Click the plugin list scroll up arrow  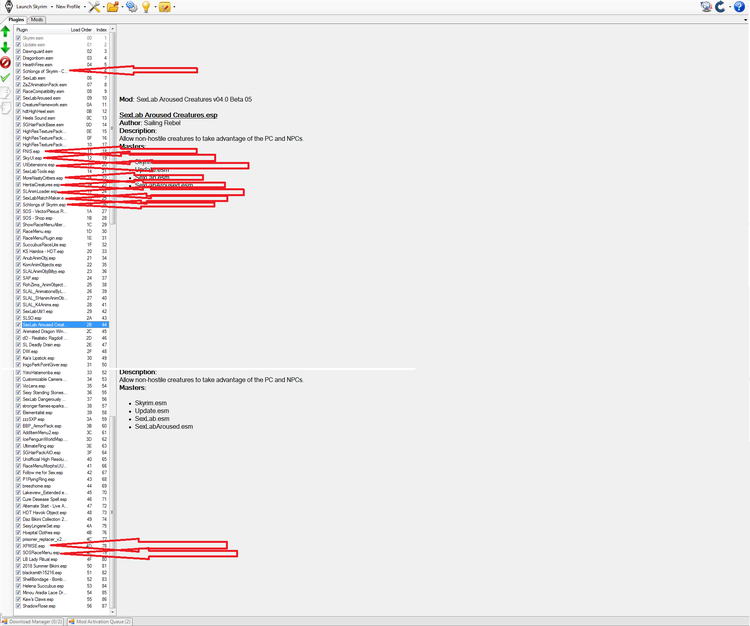pyautogui.click(x=112, y=29)
